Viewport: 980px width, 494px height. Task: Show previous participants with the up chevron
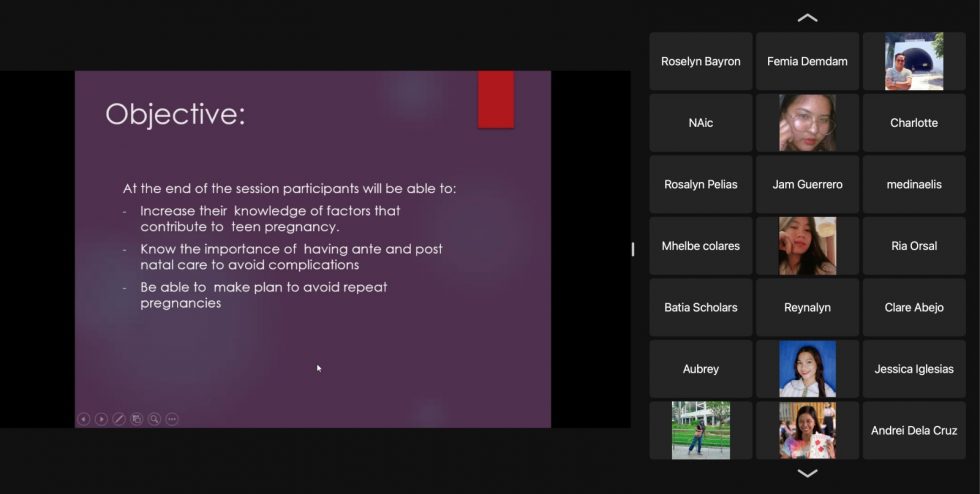(x=808, y=18)
